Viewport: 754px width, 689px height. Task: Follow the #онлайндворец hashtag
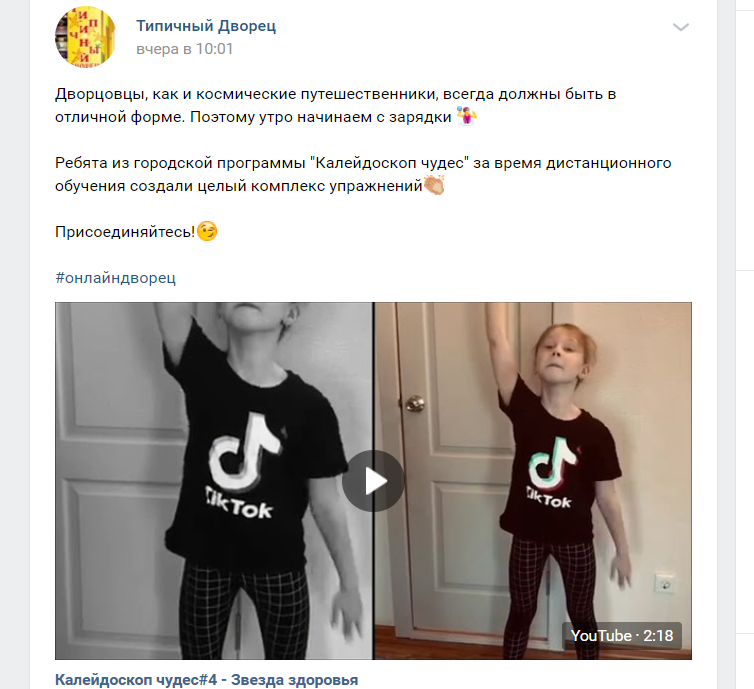click(115, 277)
